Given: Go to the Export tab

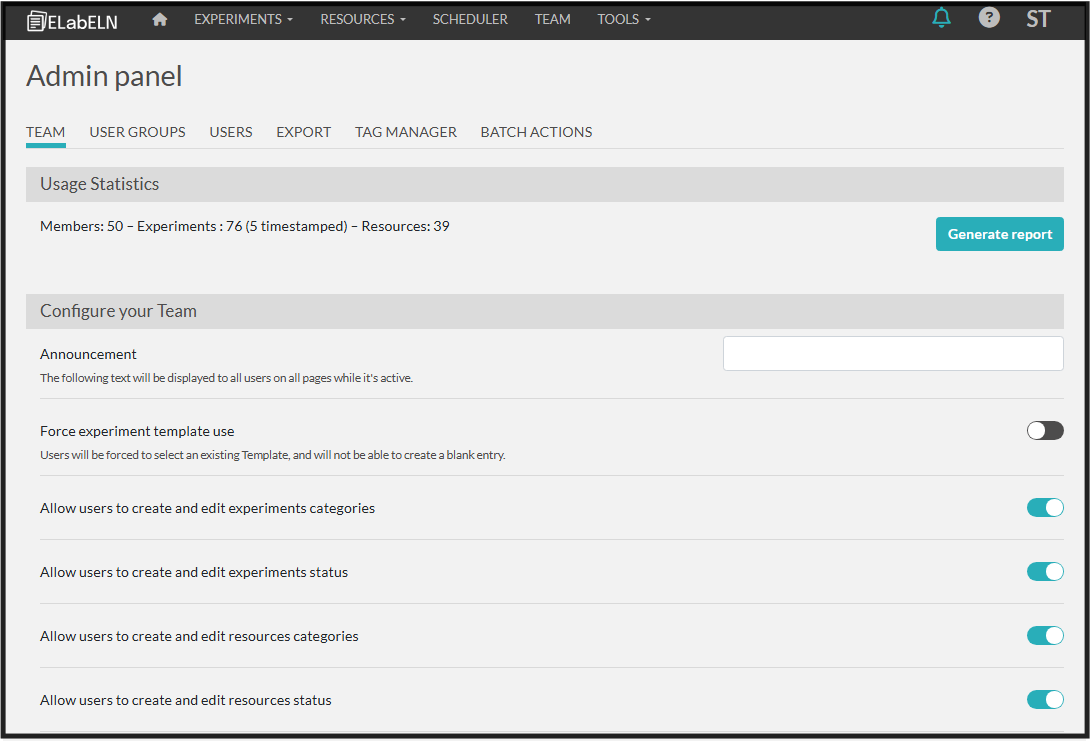Looking at the screenshot, I should point(303,132).
